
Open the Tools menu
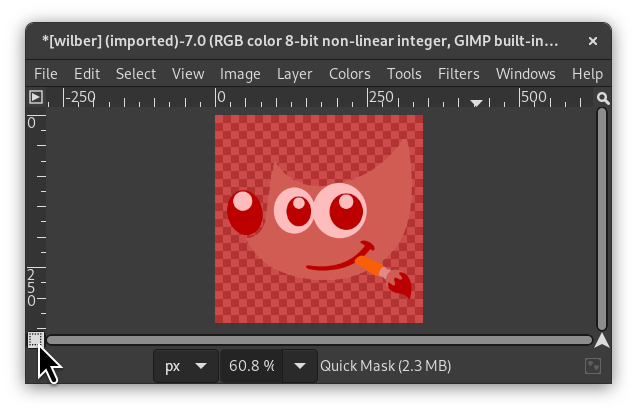(x=404, y=73)
